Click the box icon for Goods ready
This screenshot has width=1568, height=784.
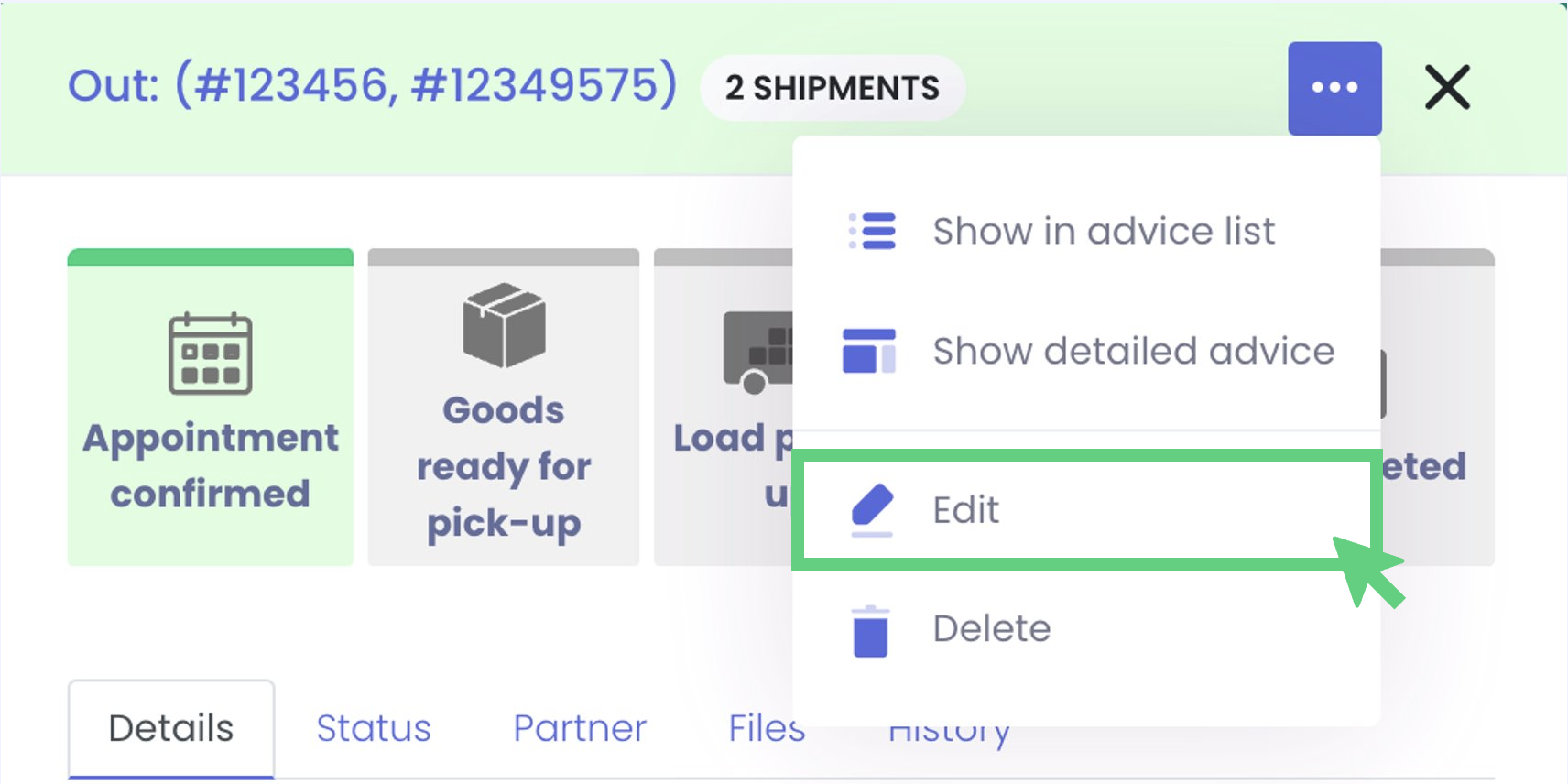coord(504,325)
